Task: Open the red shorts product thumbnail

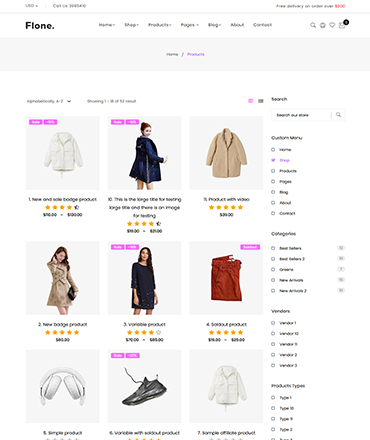Action: click(226, 278)
